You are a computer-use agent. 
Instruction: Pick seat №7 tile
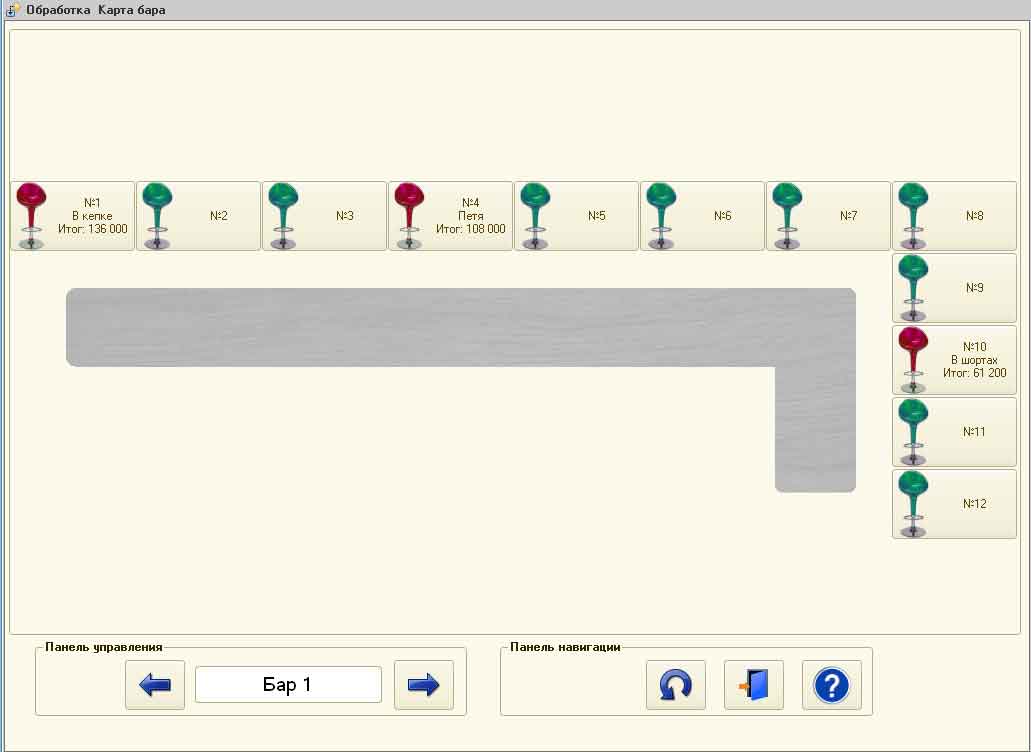click(828, 216)
